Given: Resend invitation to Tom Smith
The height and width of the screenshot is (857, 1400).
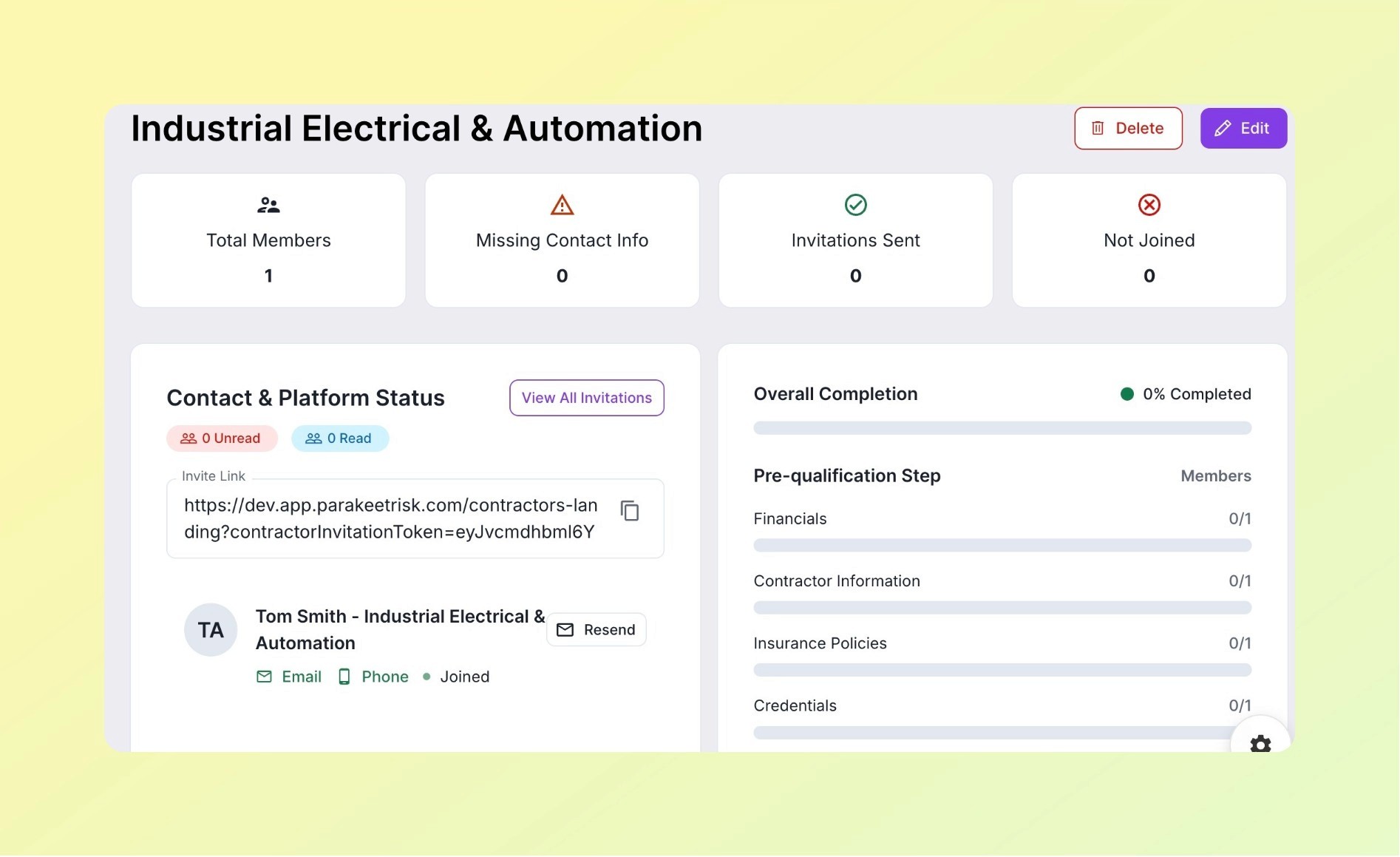Looking at the screenshot, I should point(597,629).
